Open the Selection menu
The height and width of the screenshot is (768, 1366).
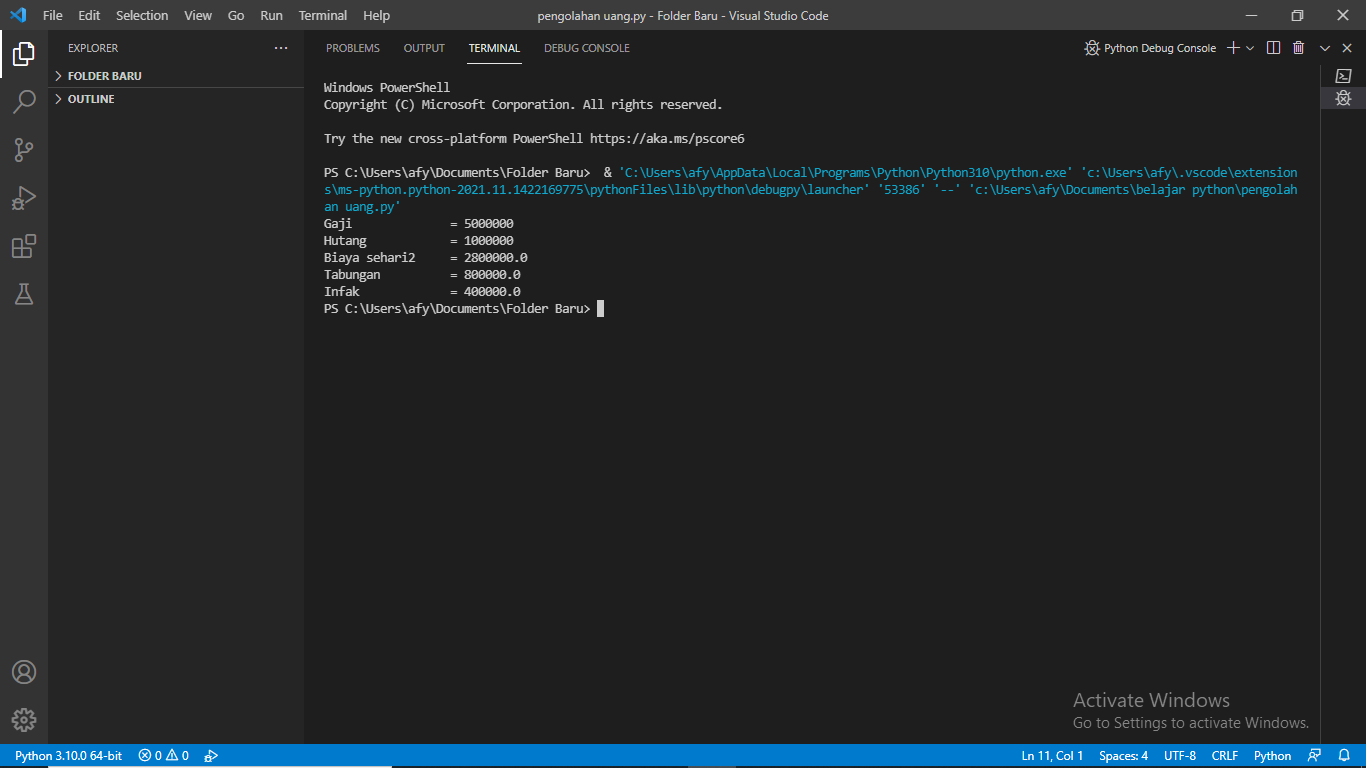142,15
